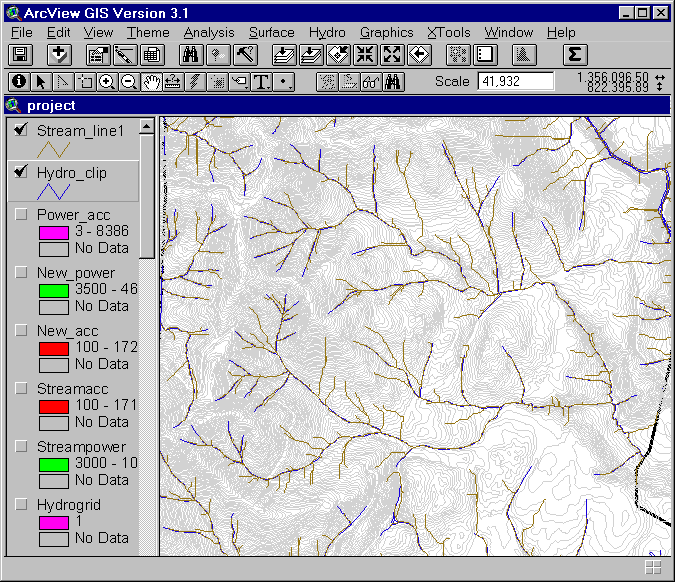Click the magenta Hydrogrid legend swatch
The image size is (675, 582).
point(54,523)
